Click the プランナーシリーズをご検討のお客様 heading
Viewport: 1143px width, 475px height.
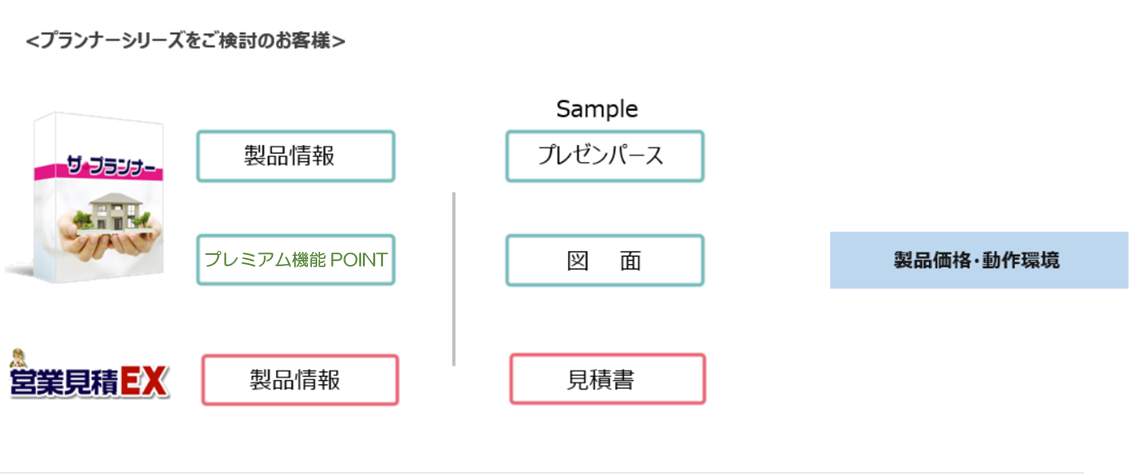[x=186, y=42]
